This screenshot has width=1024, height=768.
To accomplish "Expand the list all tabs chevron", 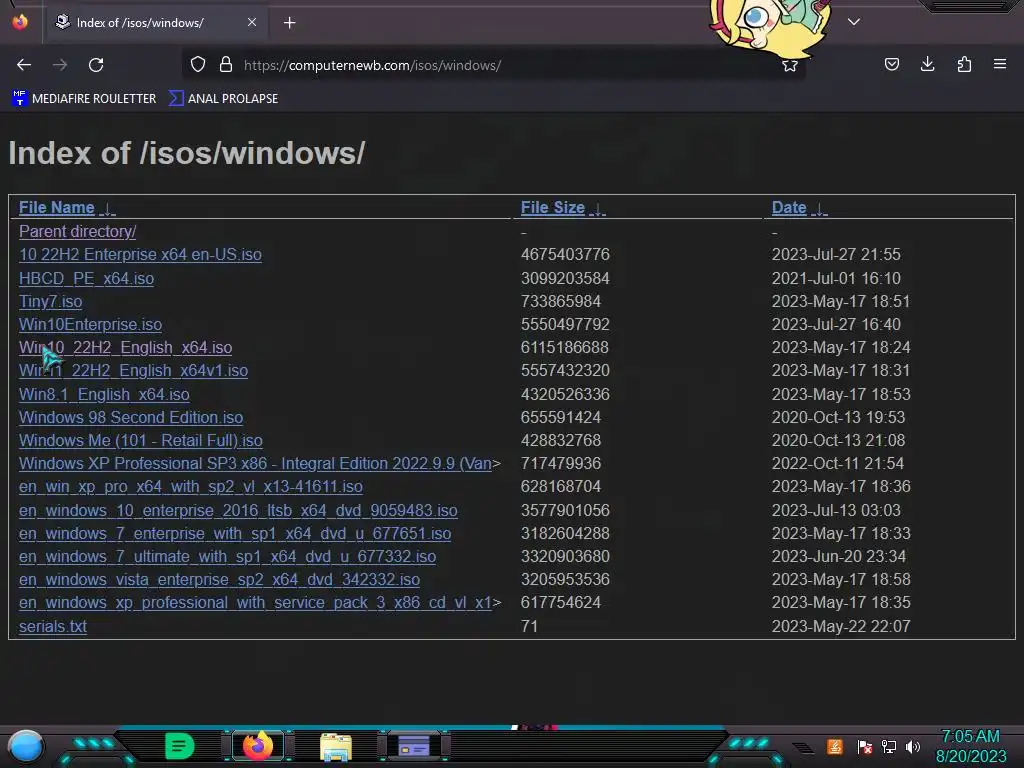I will pos(854,22).
